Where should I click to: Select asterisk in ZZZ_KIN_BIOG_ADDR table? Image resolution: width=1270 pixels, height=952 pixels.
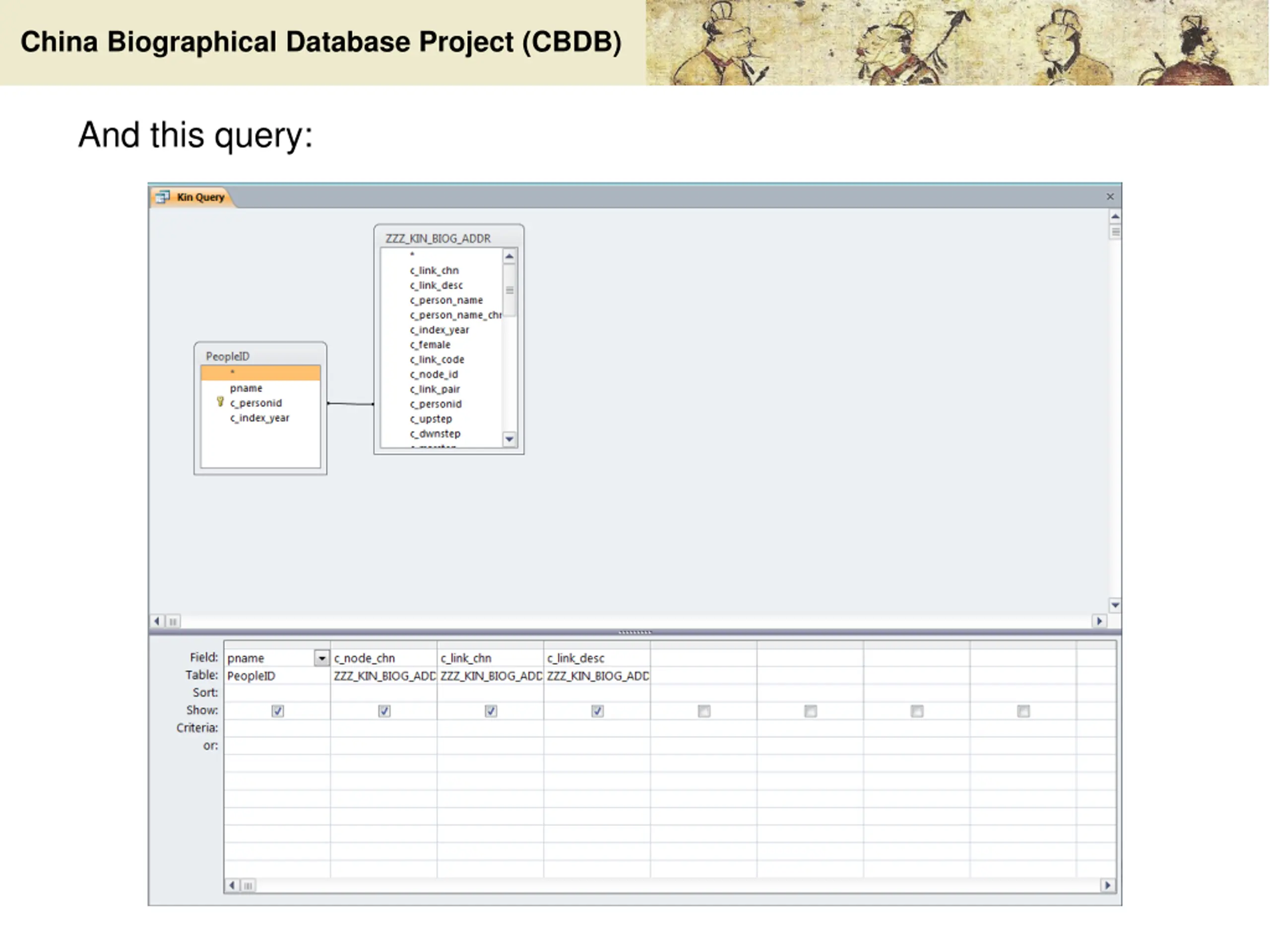pyautogui.click(x=412, y=255)
